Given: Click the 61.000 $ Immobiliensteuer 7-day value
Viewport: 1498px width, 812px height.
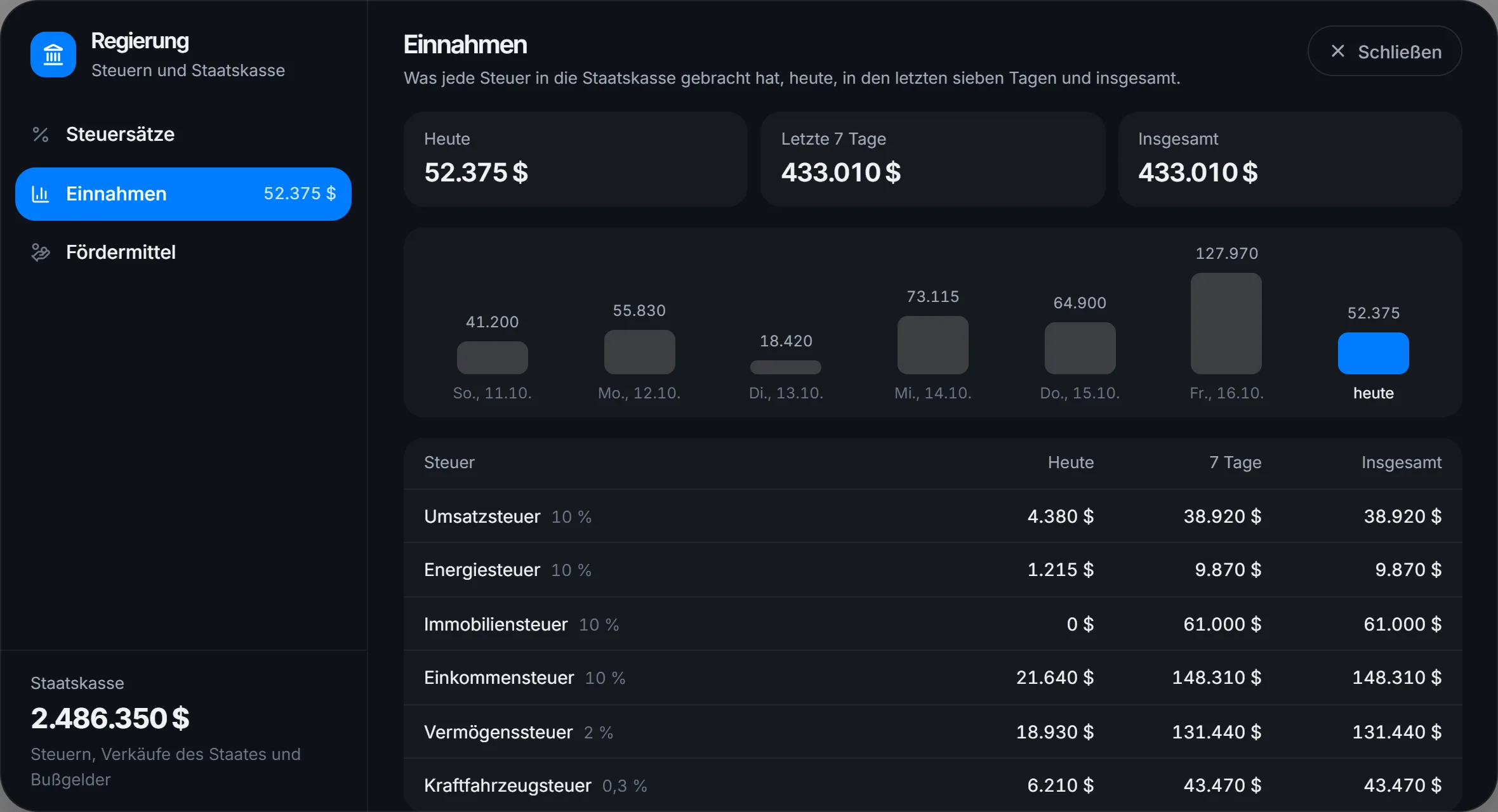Looking at the screenshot, I should point(1223,624).
